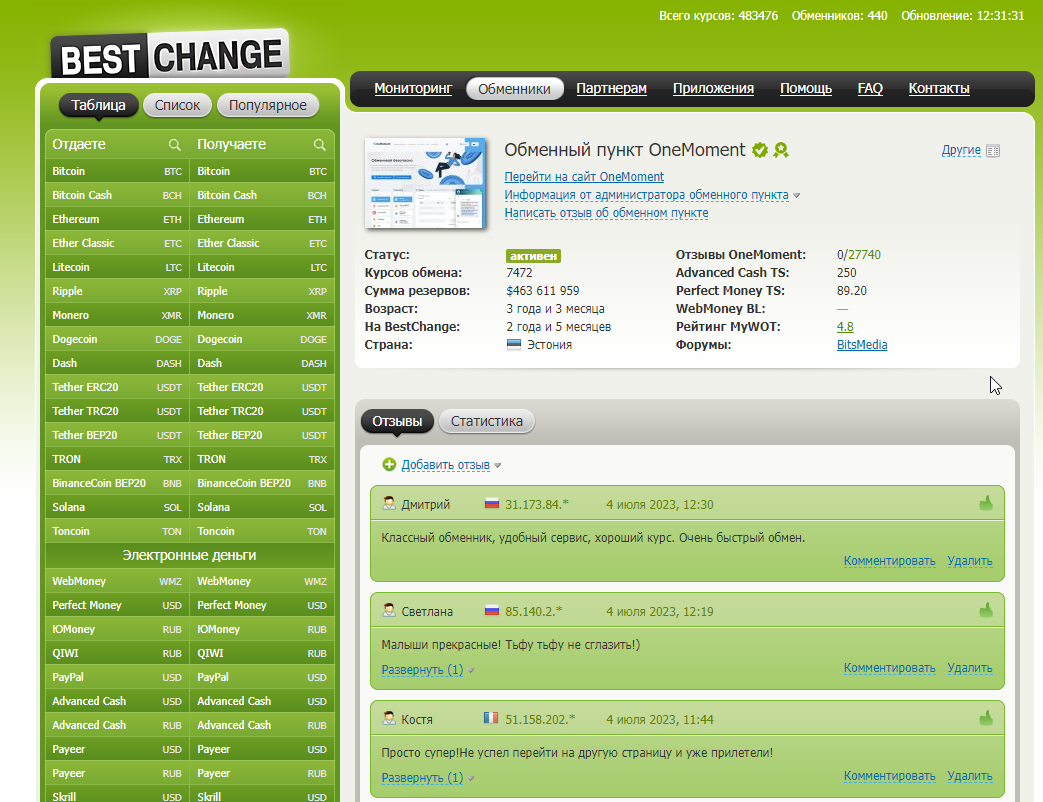The width and height of the screenshot is (1043, 802).
Task: Expand Информация от администратора обменного пункта
Action: [647, 195]
